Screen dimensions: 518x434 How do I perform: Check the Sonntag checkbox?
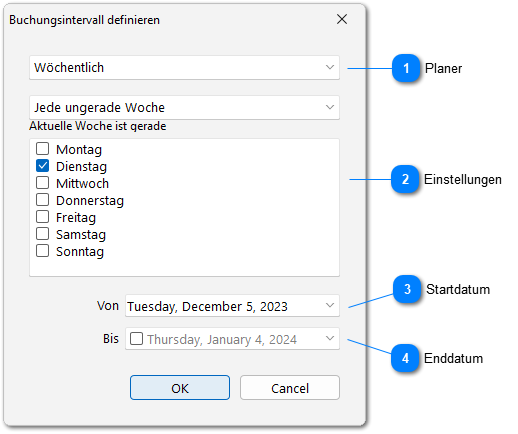(x=43, y=251)
